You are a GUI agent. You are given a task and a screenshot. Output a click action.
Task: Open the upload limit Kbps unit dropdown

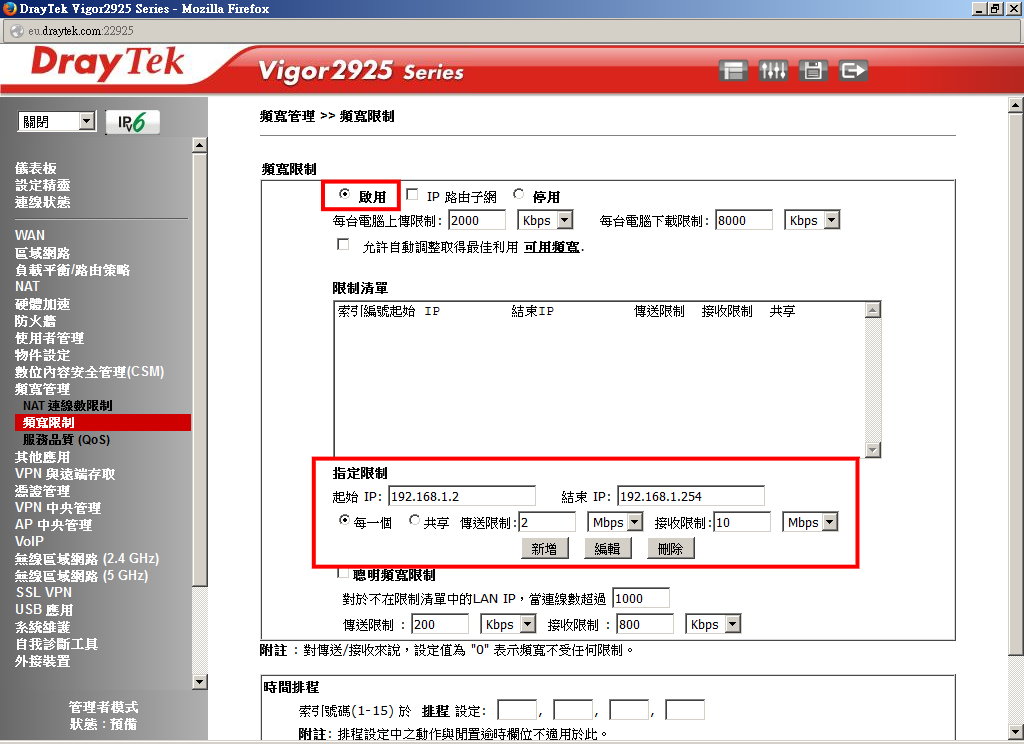[546, 220]
